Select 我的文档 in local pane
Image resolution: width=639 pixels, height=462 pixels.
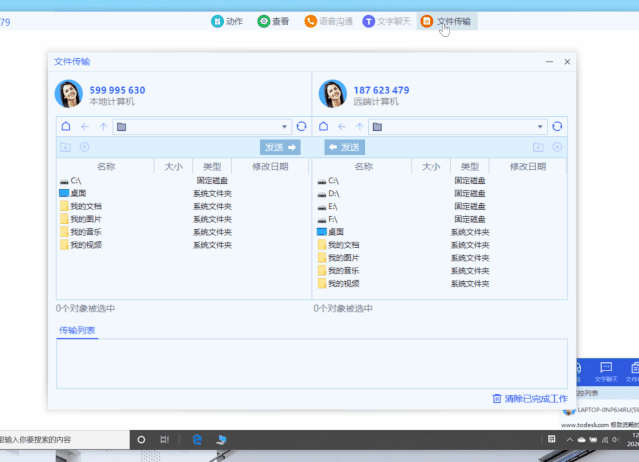183,206
